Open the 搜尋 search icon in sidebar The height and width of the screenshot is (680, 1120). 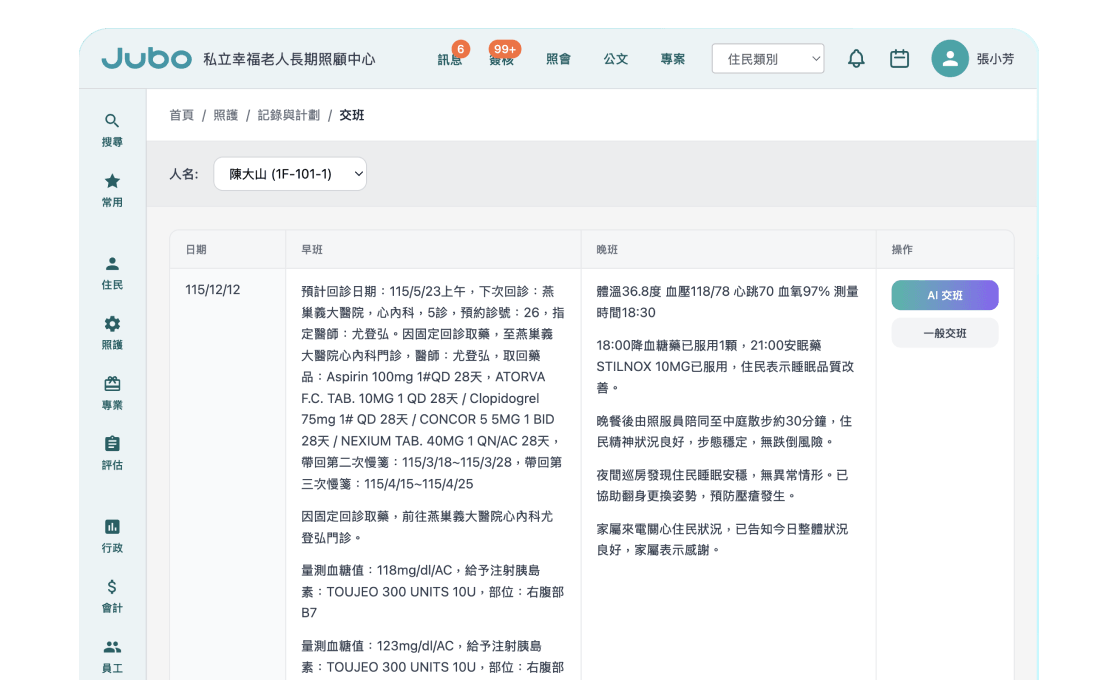[x=112, y=121]
